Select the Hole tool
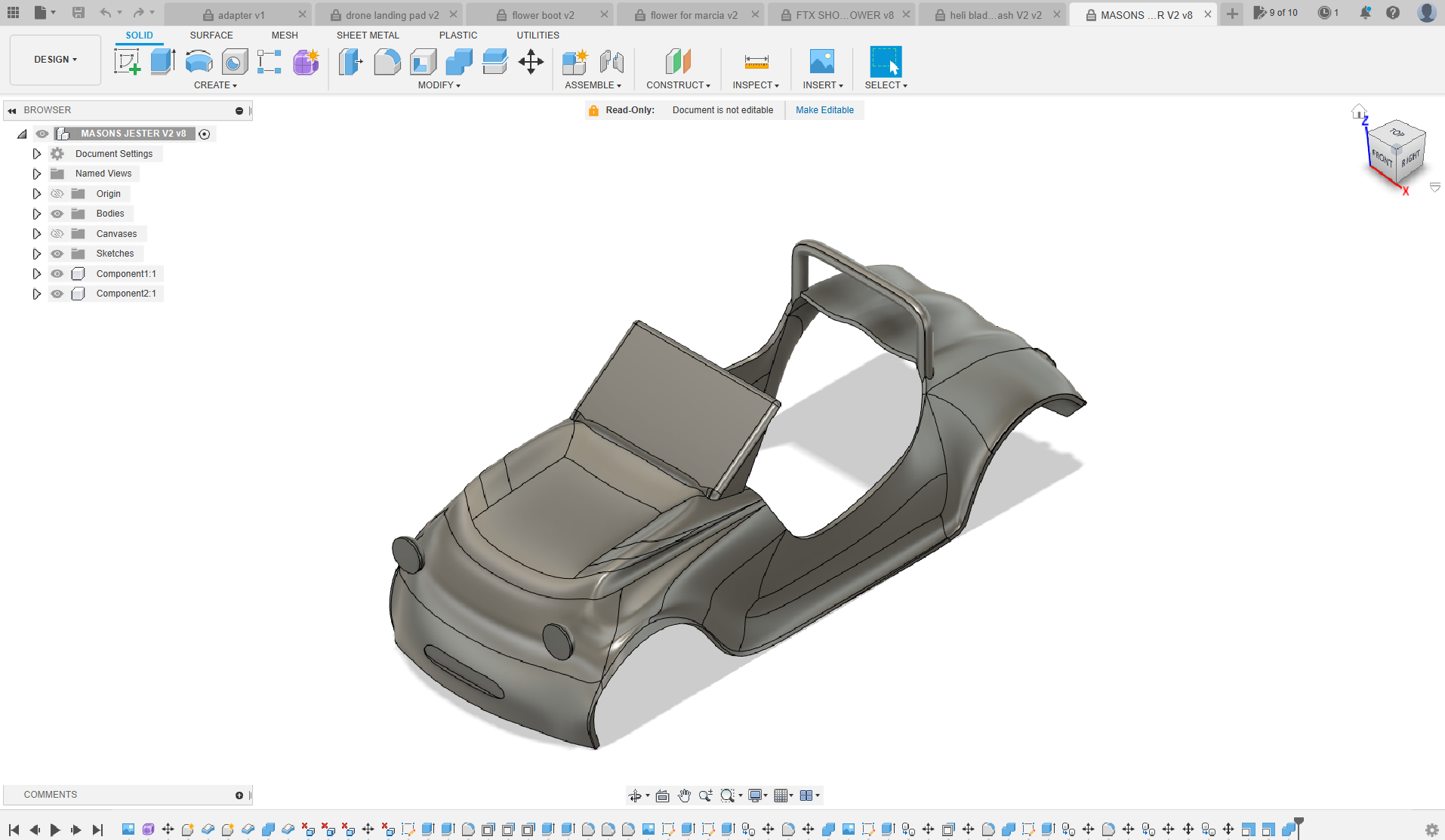Screen dimensions: 1445x840 (x=234, y=62)
